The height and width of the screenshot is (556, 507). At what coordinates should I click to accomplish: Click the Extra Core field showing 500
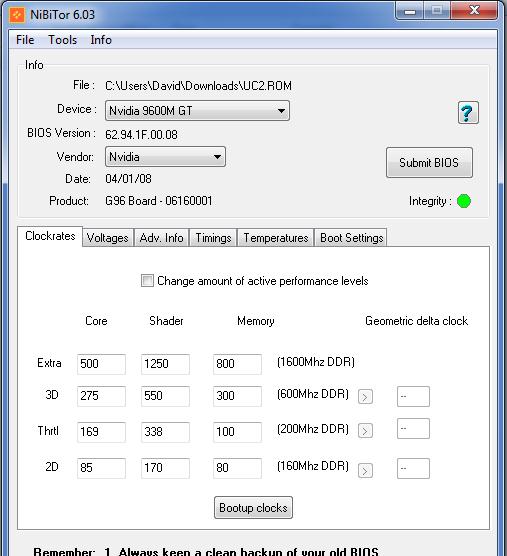[101, 364]
